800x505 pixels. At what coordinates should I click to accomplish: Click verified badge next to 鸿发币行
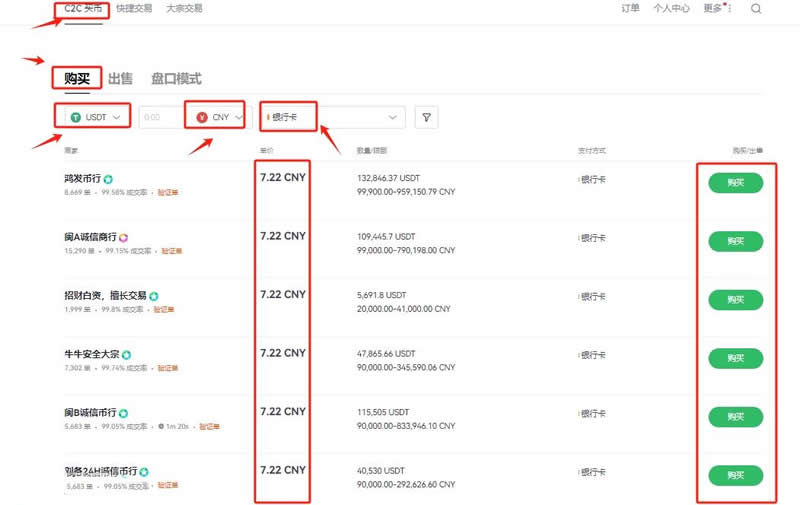coord(108,180)
